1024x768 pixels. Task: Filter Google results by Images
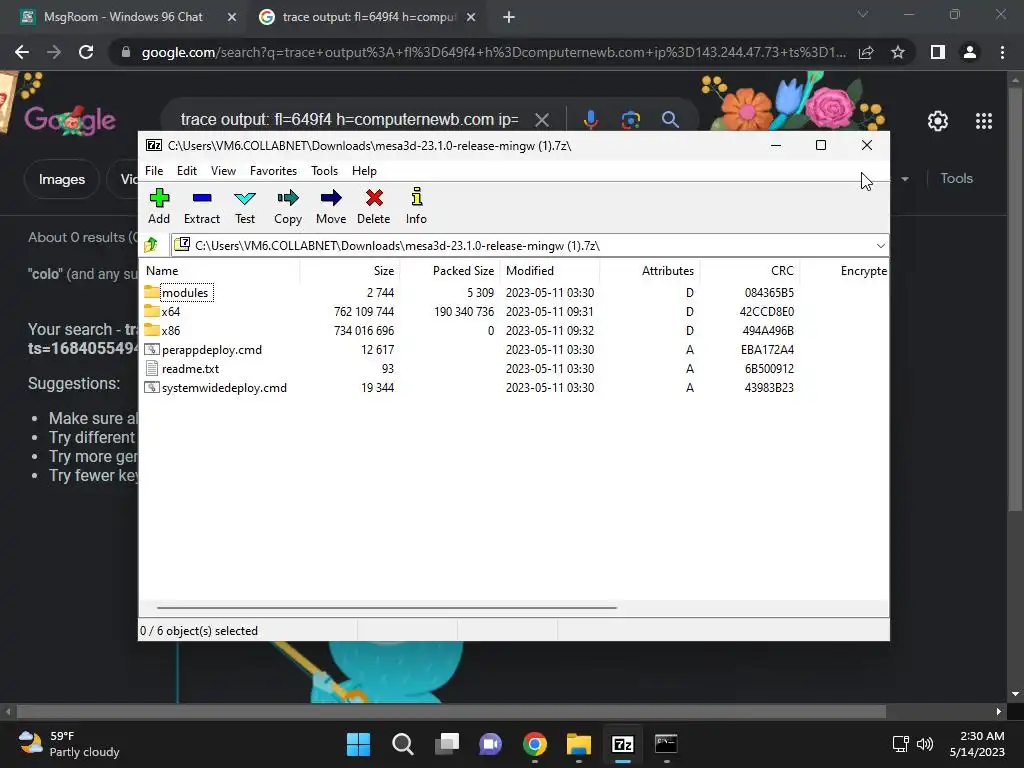pos(61,179)
